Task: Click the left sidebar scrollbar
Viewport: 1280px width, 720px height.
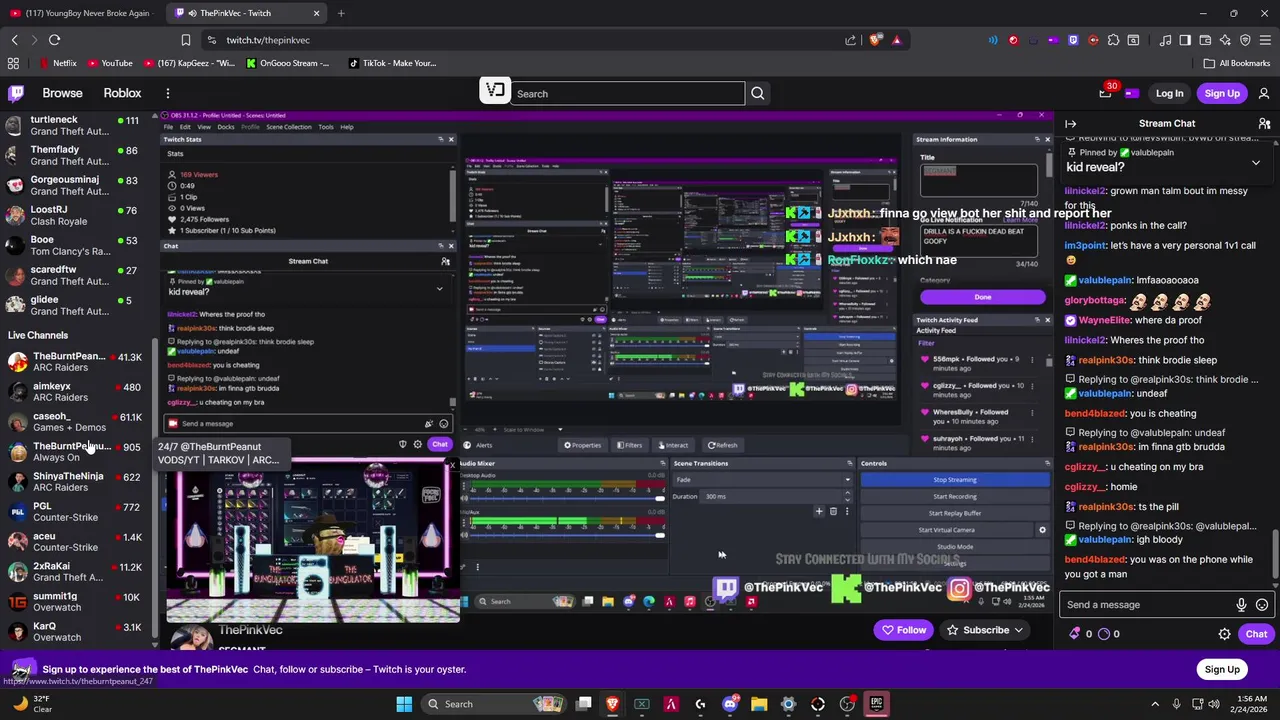Action: tap(154, 490)
